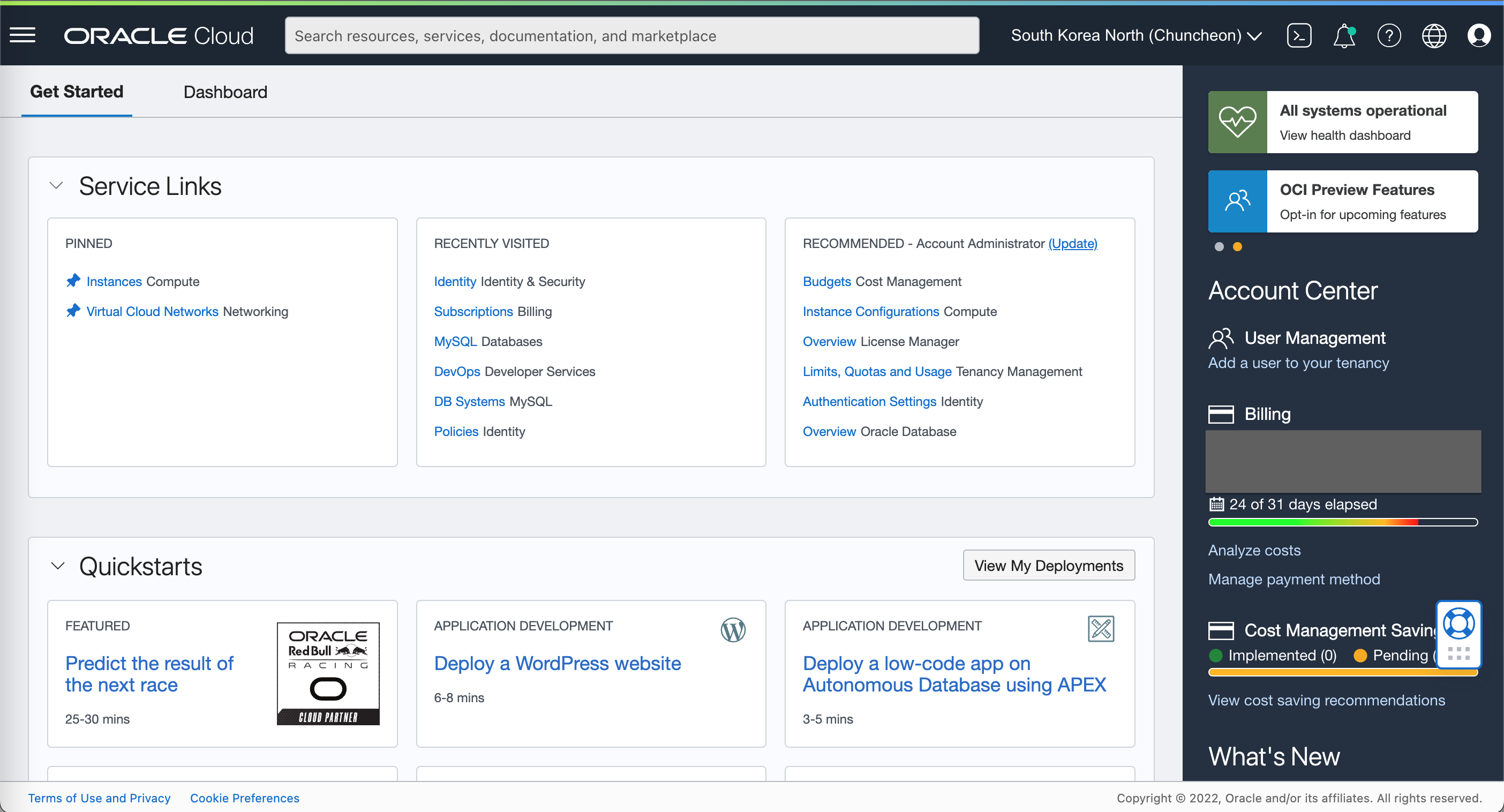The width and height of the screenshot is (1504, 812).
Task: Switch to the Dashboard tab
Action: (225, 92)
